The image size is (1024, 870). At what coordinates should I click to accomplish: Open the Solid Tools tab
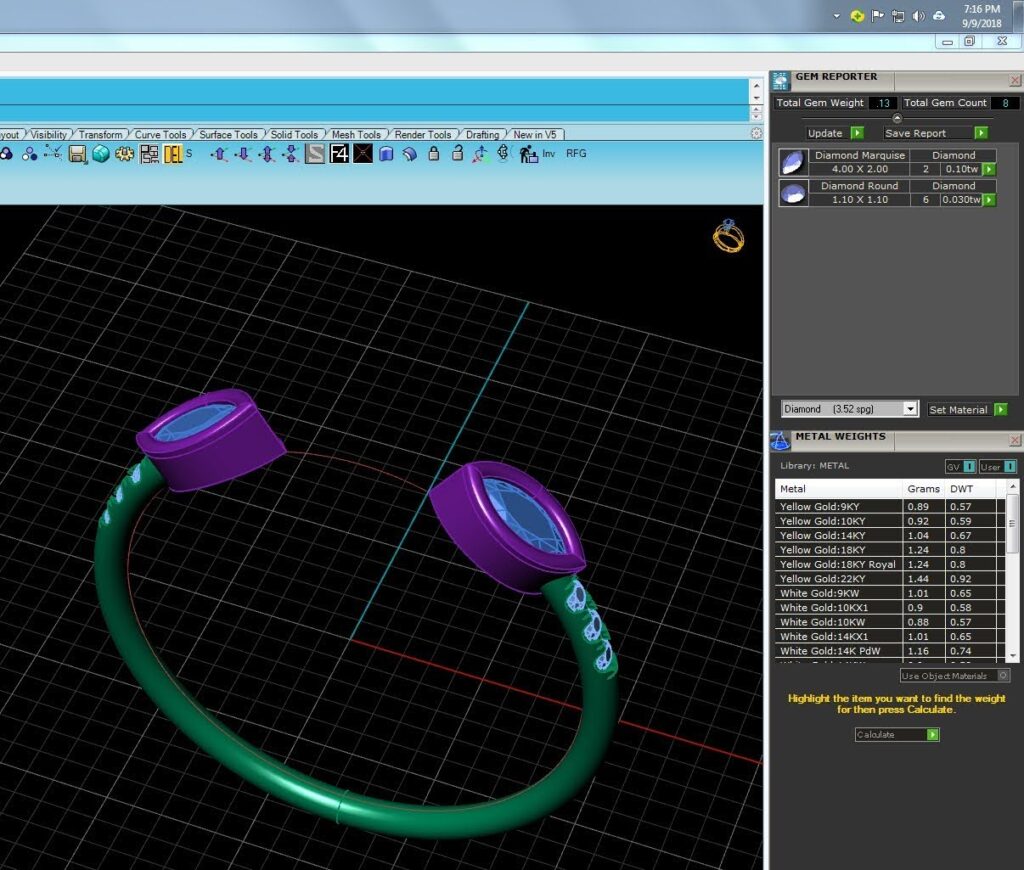coord(295,135)
